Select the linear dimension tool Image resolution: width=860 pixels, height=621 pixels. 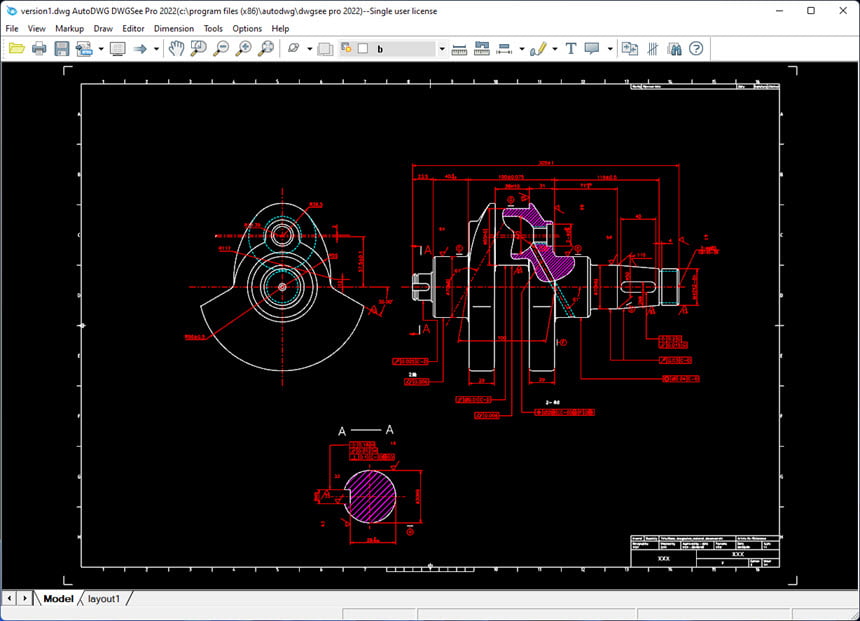point(504,49)
